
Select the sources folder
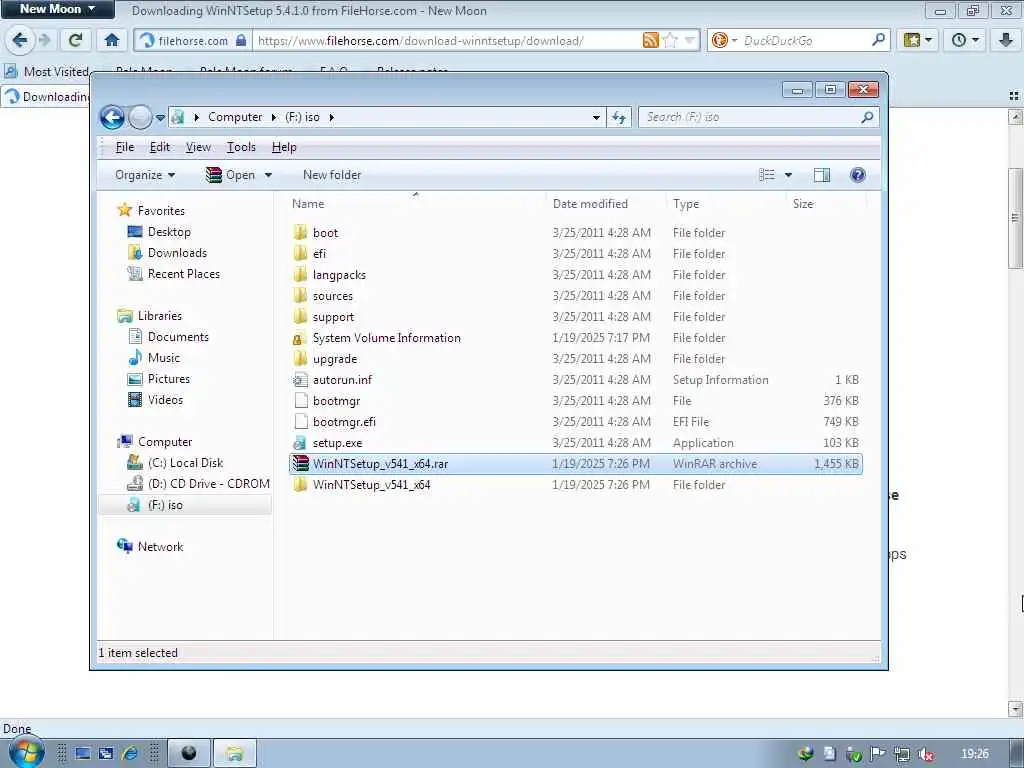coord(332,296)
